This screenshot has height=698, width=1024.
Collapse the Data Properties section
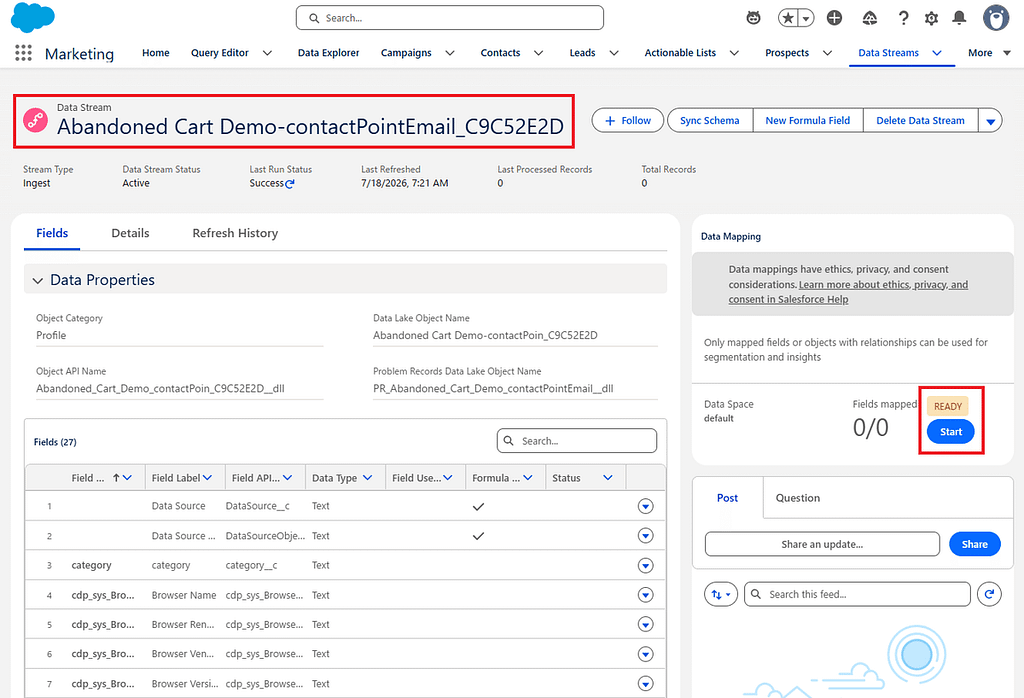coord(37,280)
